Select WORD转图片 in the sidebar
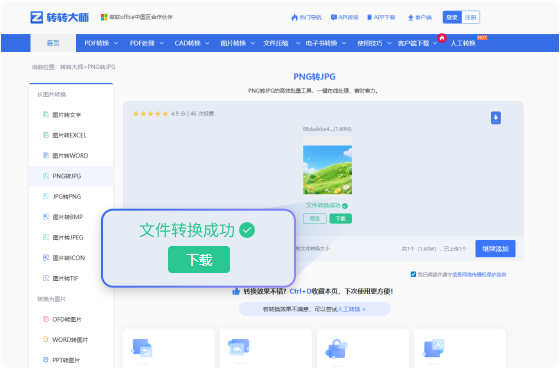Viewport: 560px width, 369px height. [71, 339]
